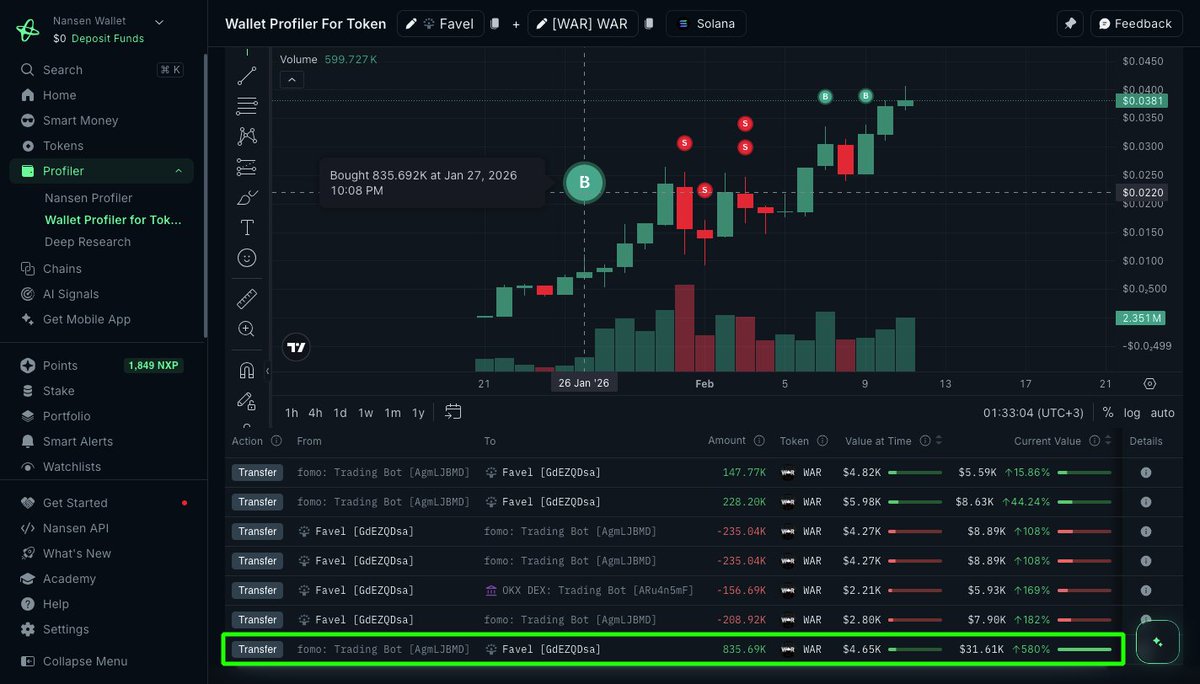The width and height of the screenshot is (1200, 684).
Task: Toggle percentage scale on price axis
Action: [1108, 413]
